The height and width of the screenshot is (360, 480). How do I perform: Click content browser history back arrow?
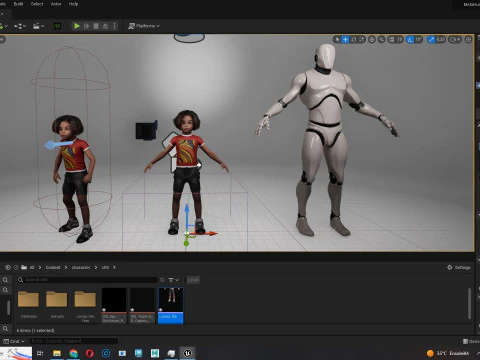pos(8,267)
